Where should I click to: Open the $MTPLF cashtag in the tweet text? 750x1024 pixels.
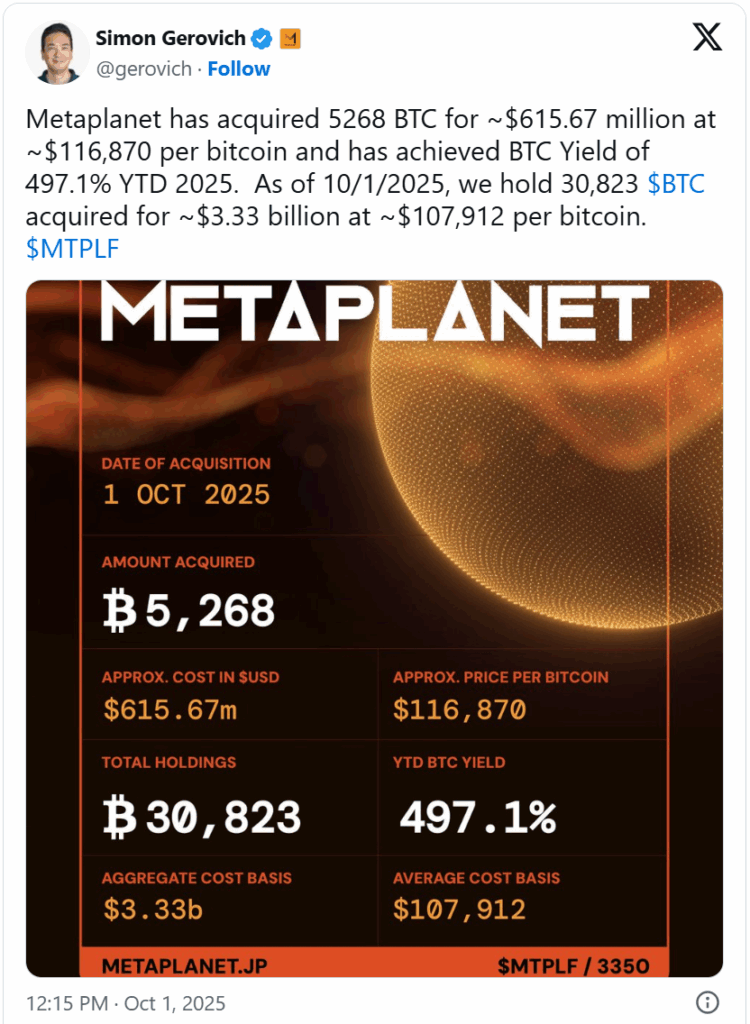(72, 248)
